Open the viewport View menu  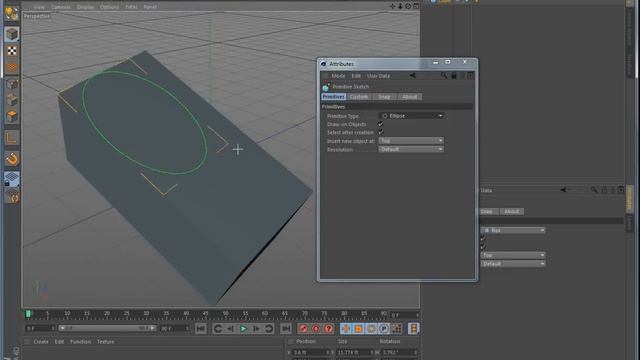[x=39, y=7]
